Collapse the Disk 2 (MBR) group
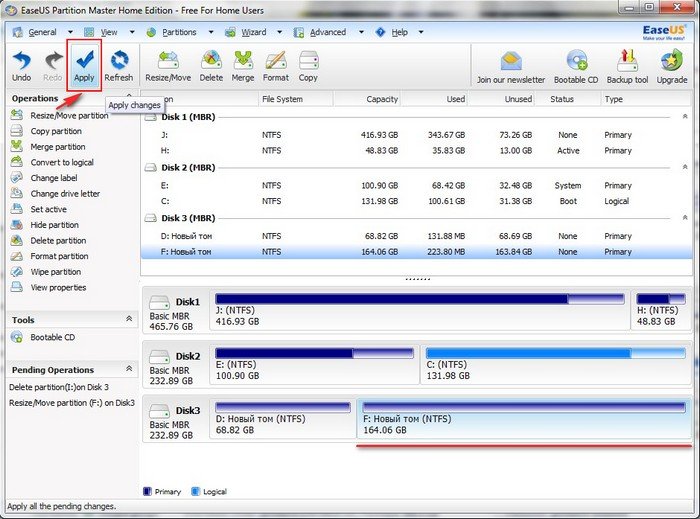 pos(685,167)
